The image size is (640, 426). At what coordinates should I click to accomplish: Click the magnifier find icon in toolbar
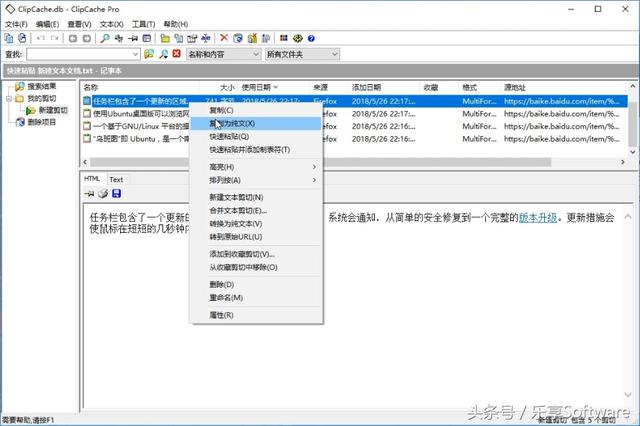tap(105, 38)
